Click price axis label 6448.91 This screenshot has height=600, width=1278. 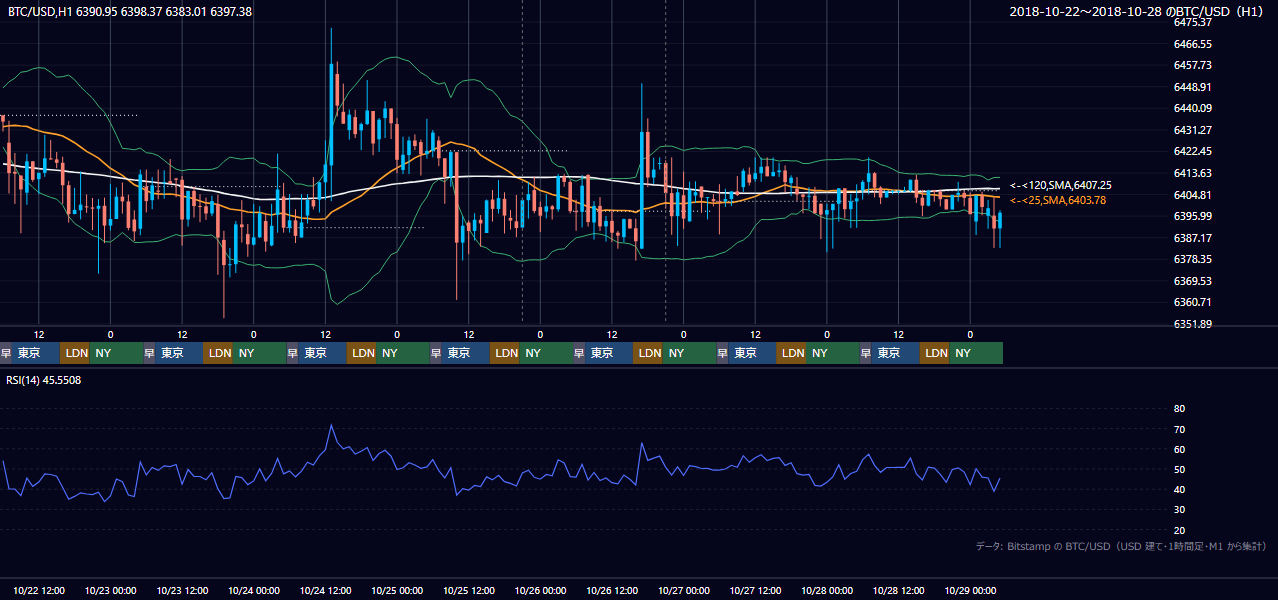(1193, 87)
